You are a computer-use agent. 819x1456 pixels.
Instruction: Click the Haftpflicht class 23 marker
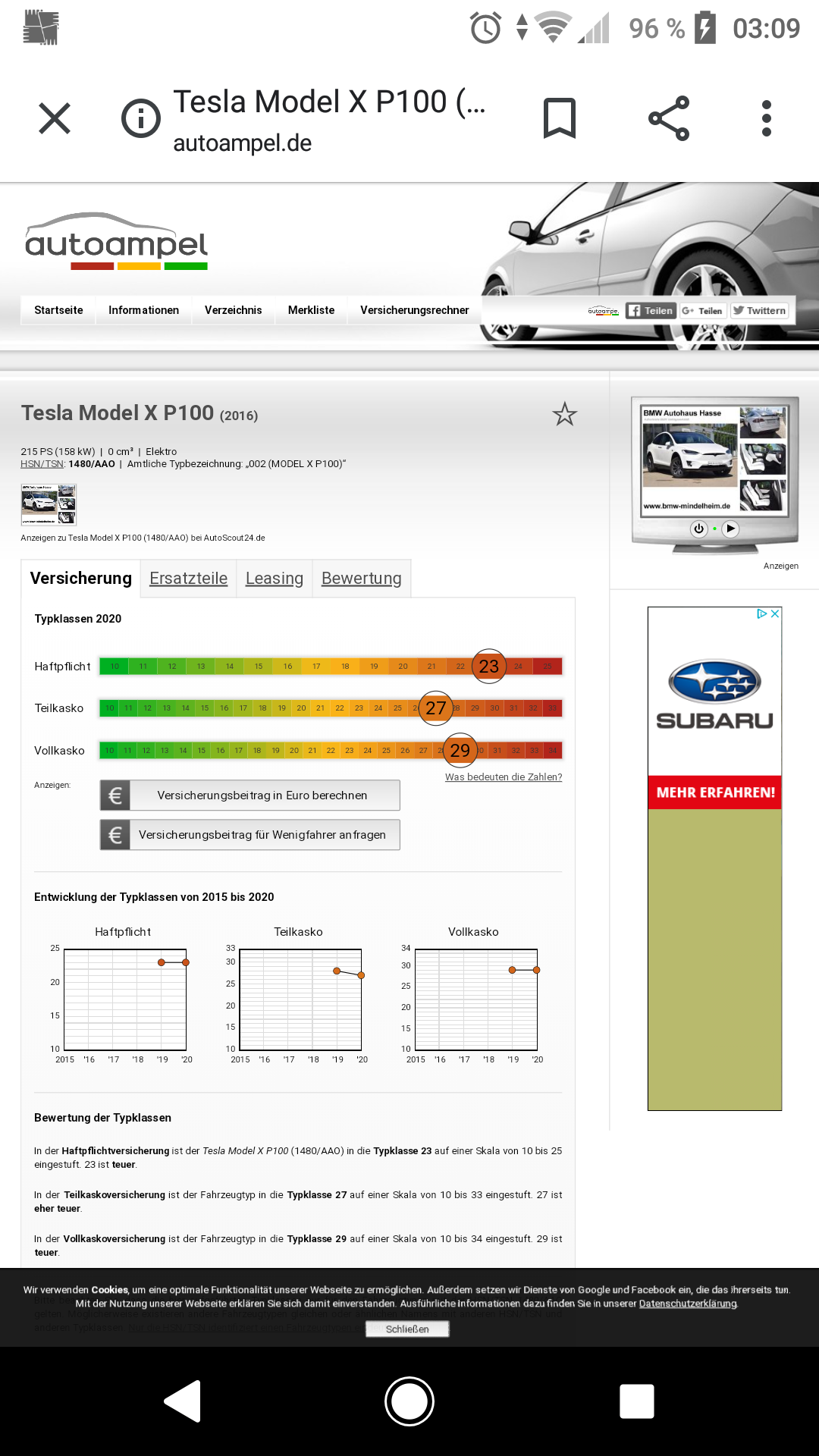coord(489,667)
